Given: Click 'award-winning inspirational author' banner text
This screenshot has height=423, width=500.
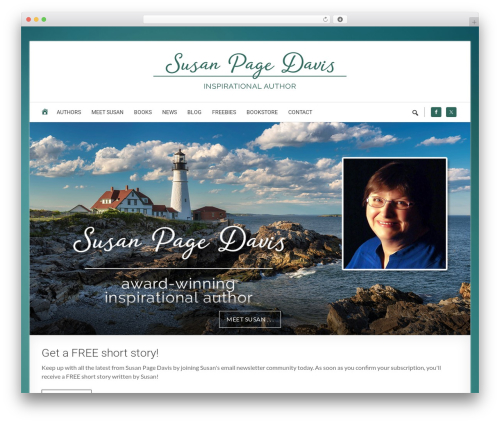Looking at the screenshot, I should tap(178, 291).
